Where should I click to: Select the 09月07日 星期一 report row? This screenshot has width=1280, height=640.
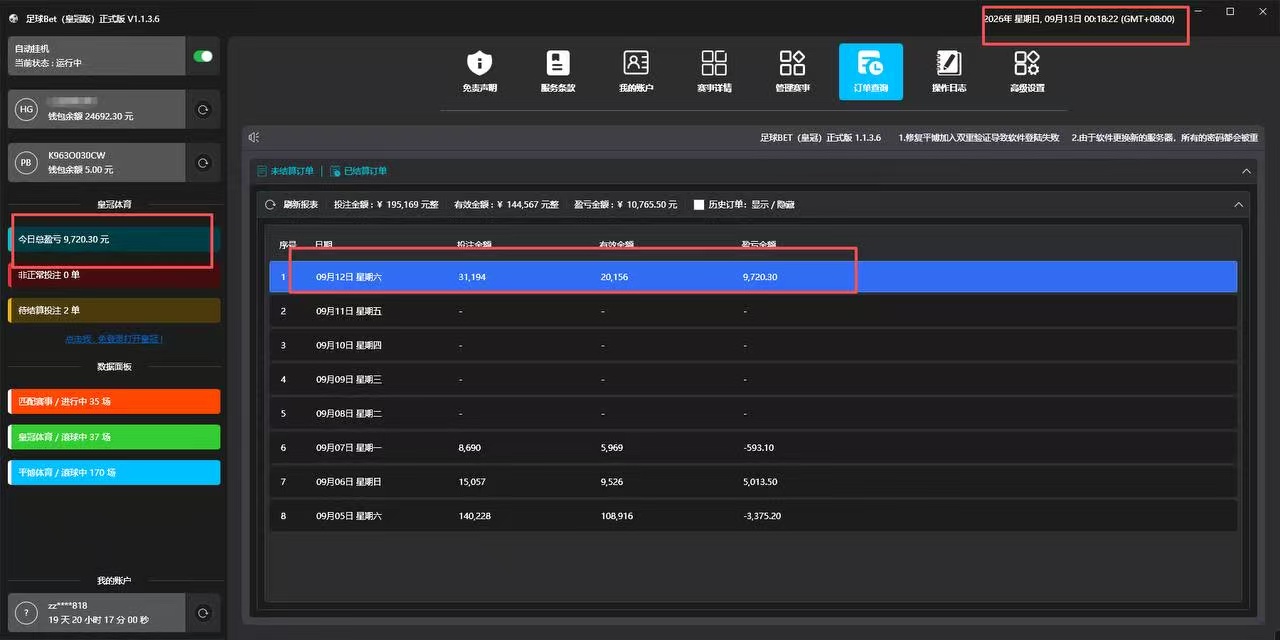[x=753, y=447]
